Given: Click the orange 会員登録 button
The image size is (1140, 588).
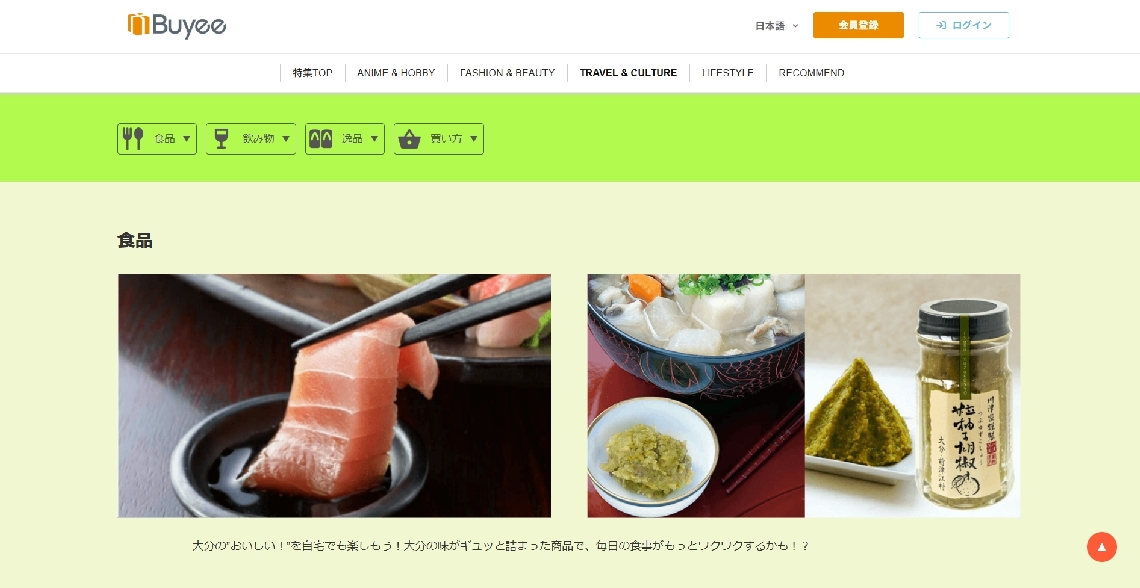Looking at the screenshot, I should point(858,25).
